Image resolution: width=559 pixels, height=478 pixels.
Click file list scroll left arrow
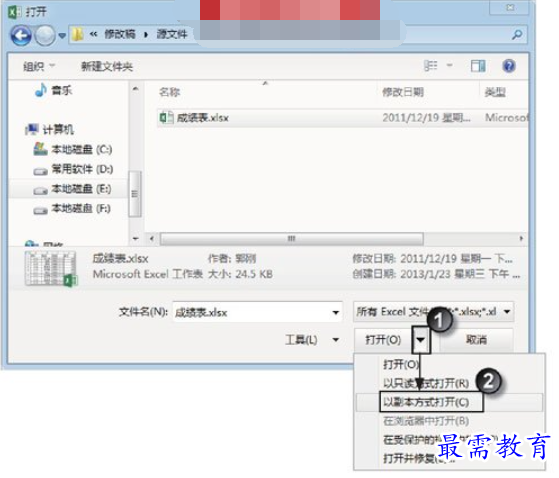152,238
